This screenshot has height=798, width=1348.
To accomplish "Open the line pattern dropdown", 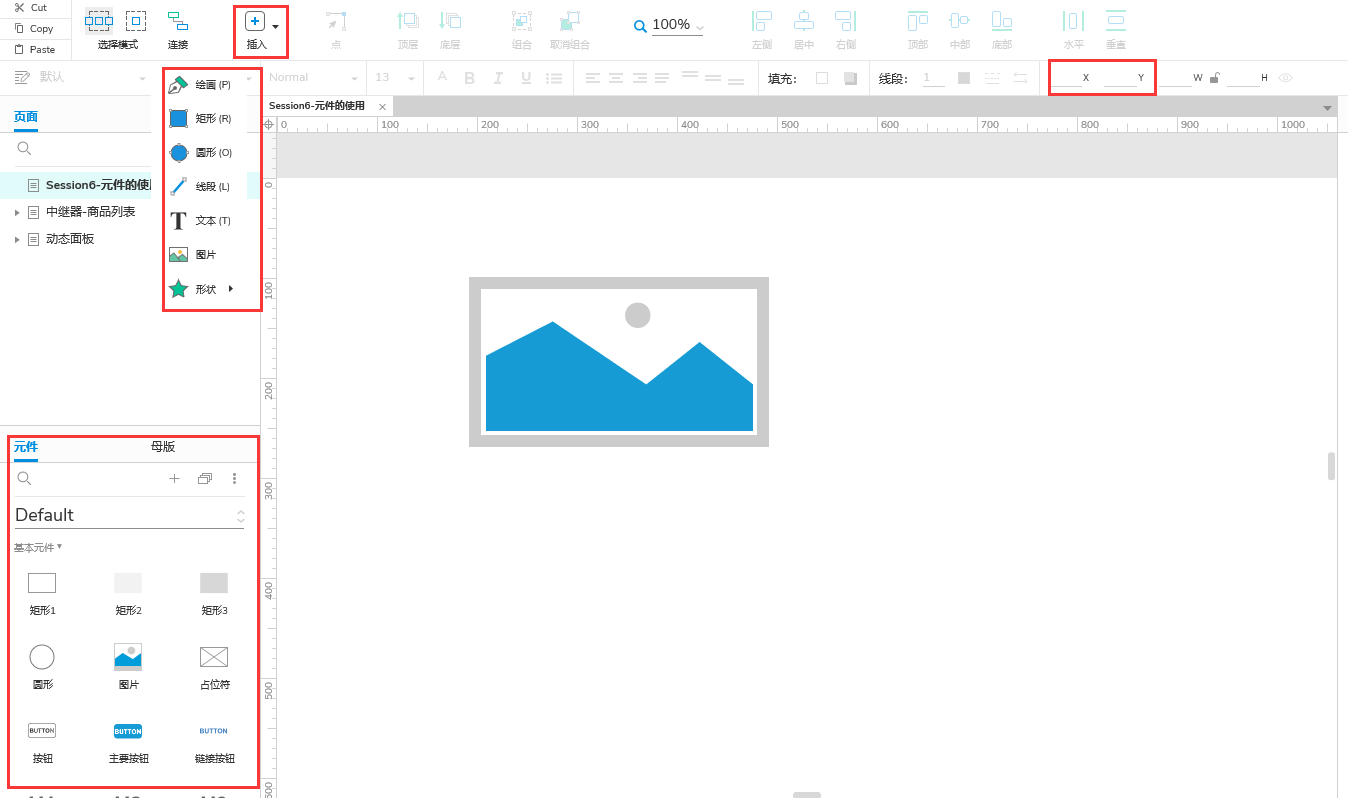I will pyautogui.click(x=992, y=78).
